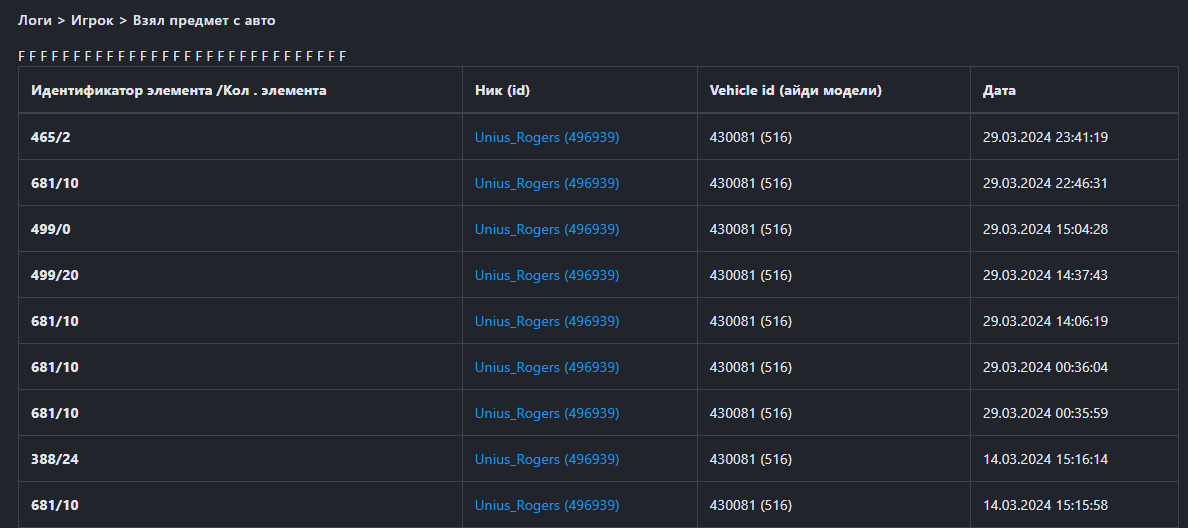
Task: Click the "Ник (id)" column header
Action: [502, 90]
